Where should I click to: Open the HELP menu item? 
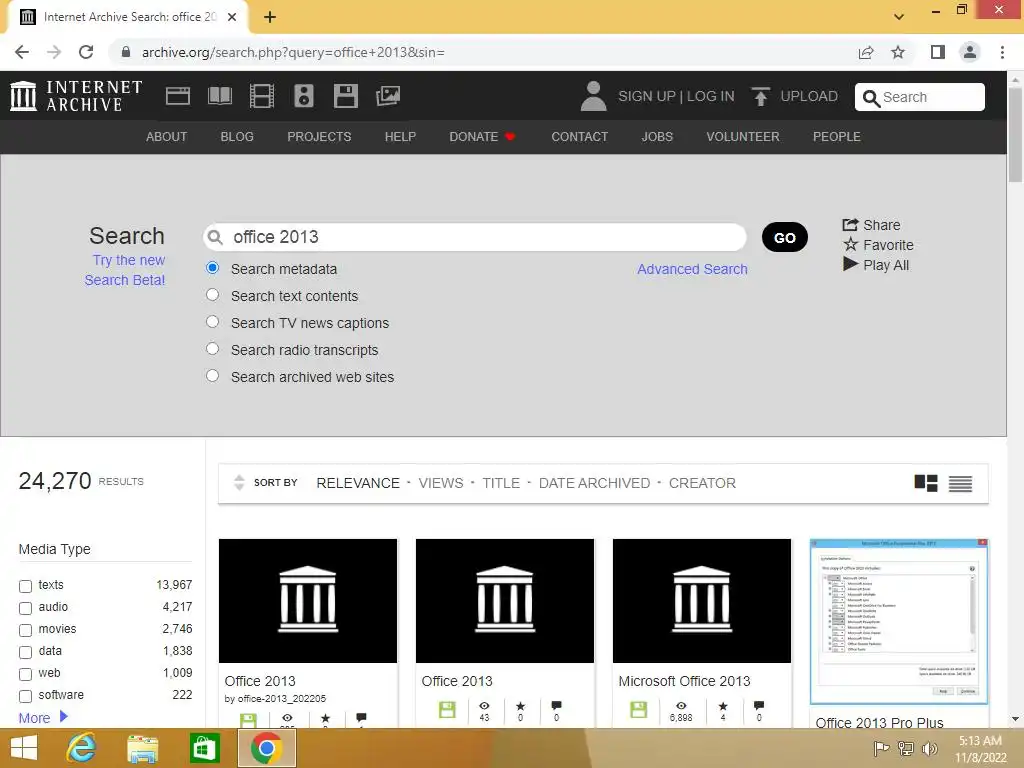click(x=400, y=136)
